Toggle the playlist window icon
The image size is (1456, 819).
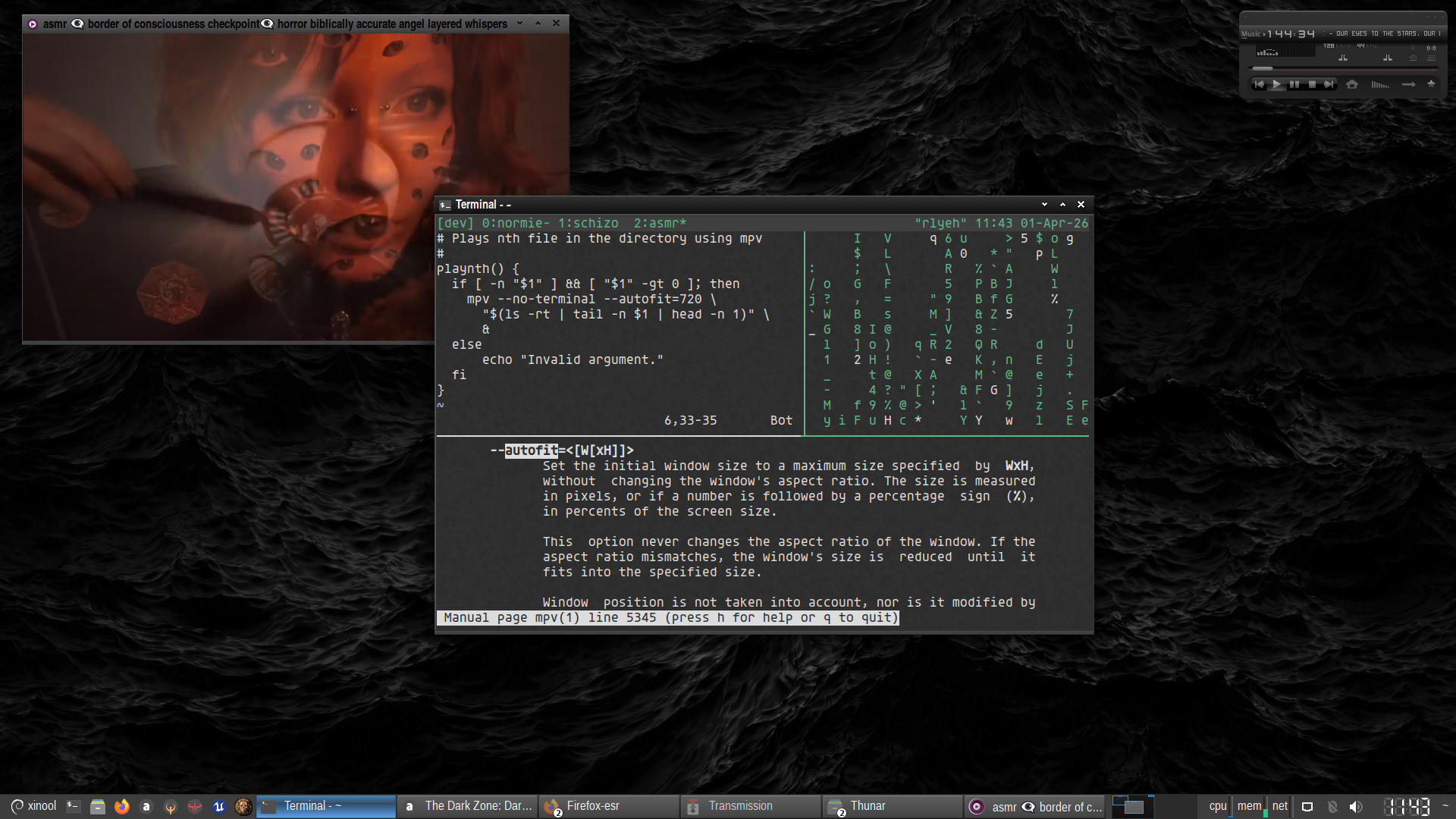(x=1431, y=58)
